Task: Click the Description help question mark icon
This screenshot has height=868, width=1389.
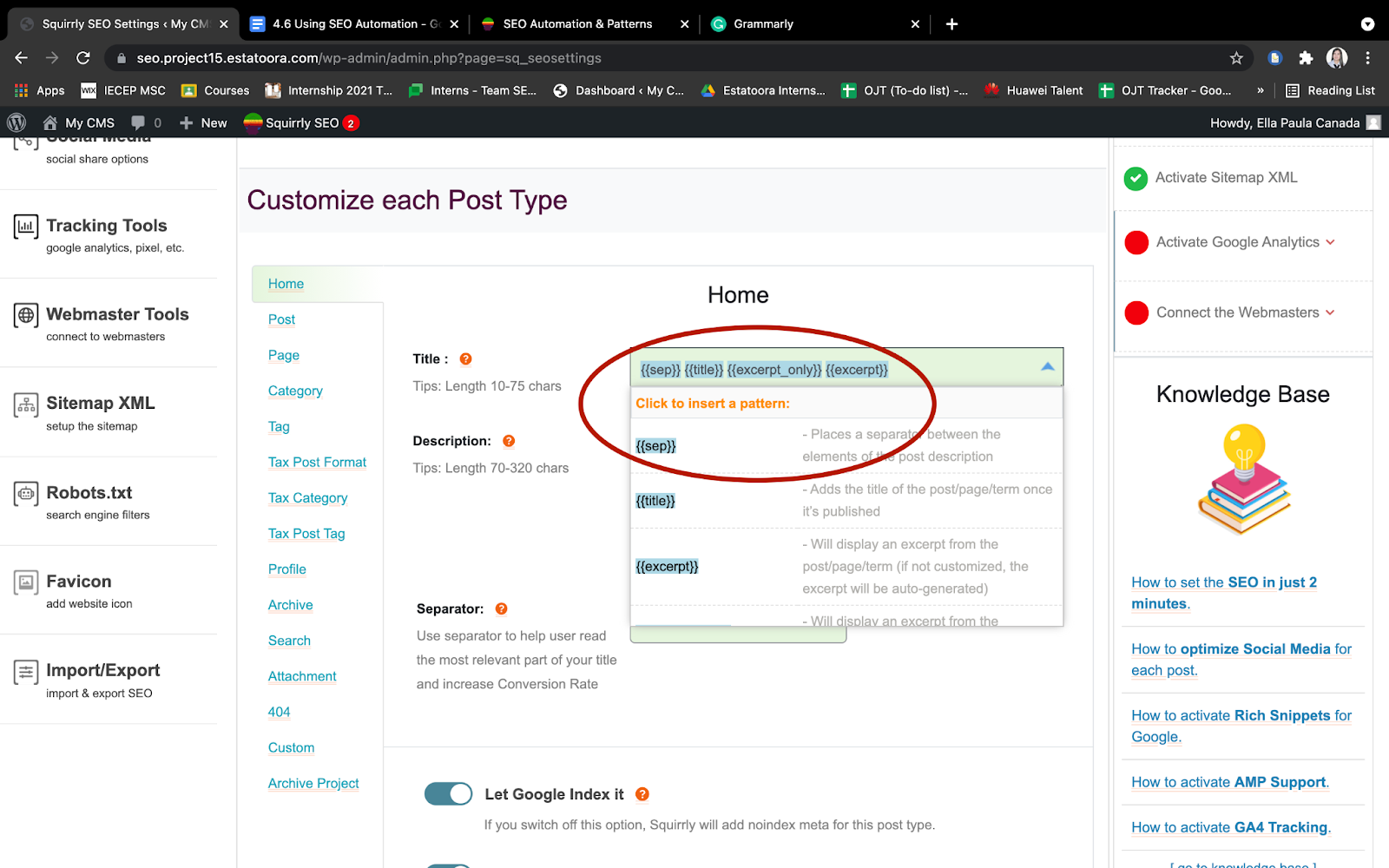Action: 509,441
